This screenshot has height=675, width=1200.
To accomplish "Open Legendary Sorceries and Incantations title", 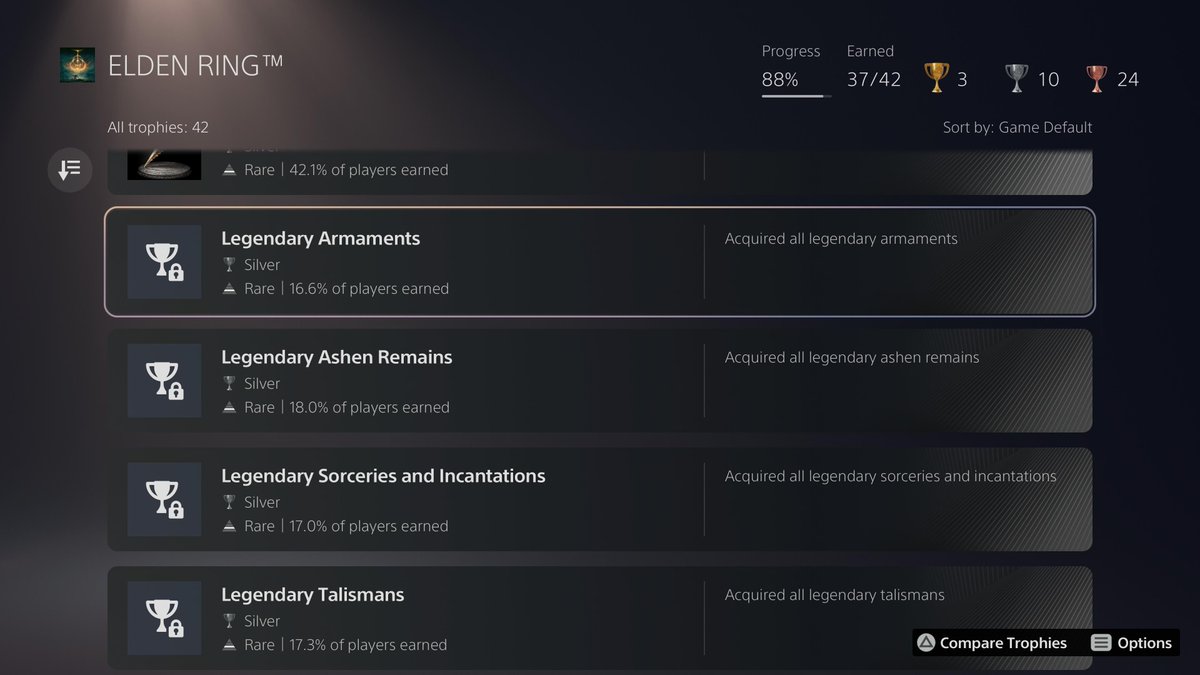I will [x=383, y=476].
